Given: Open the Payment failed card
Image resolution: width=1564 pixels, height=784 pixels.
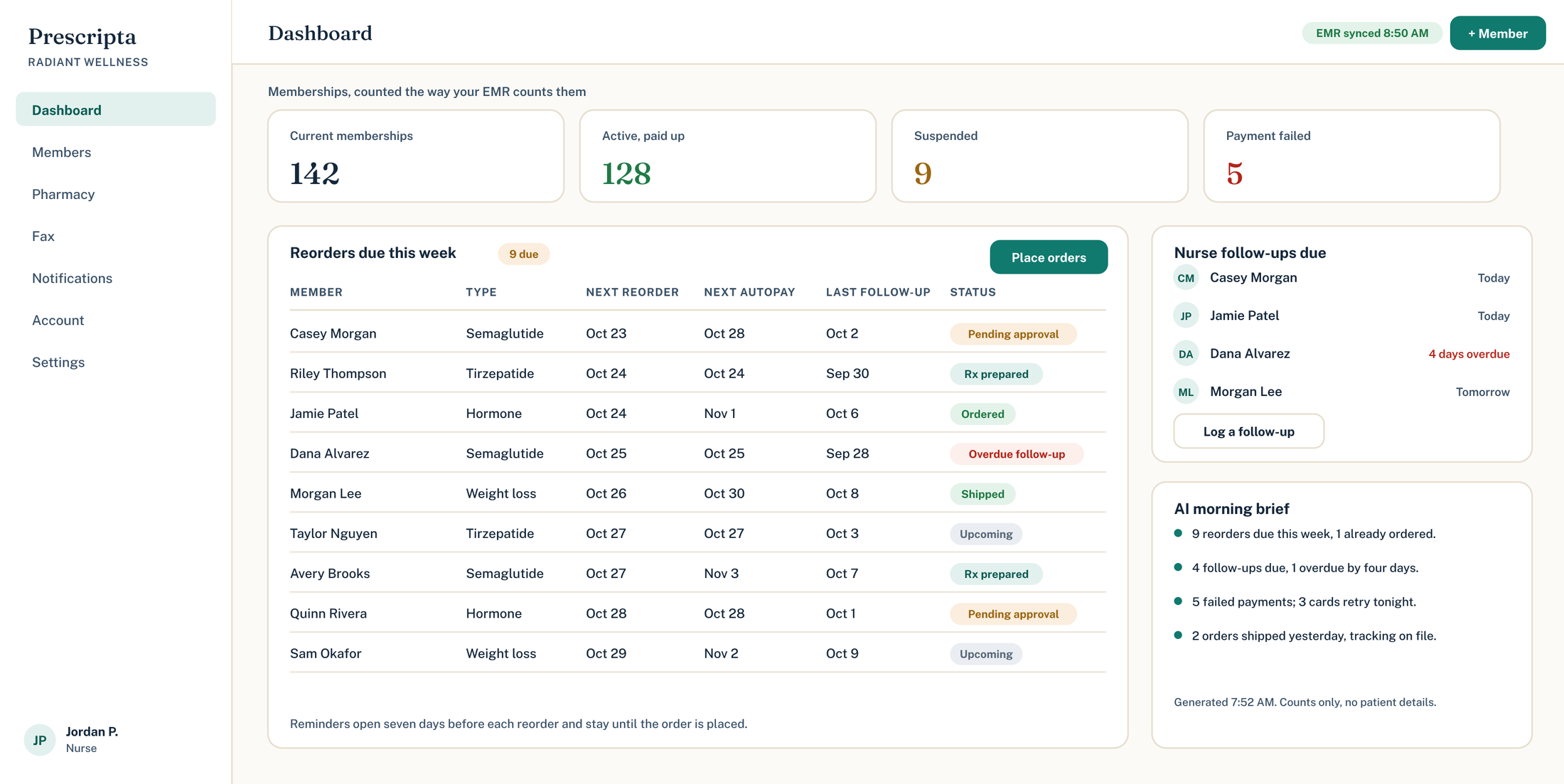Looking at the screenshot, I should coord(1352,156).
